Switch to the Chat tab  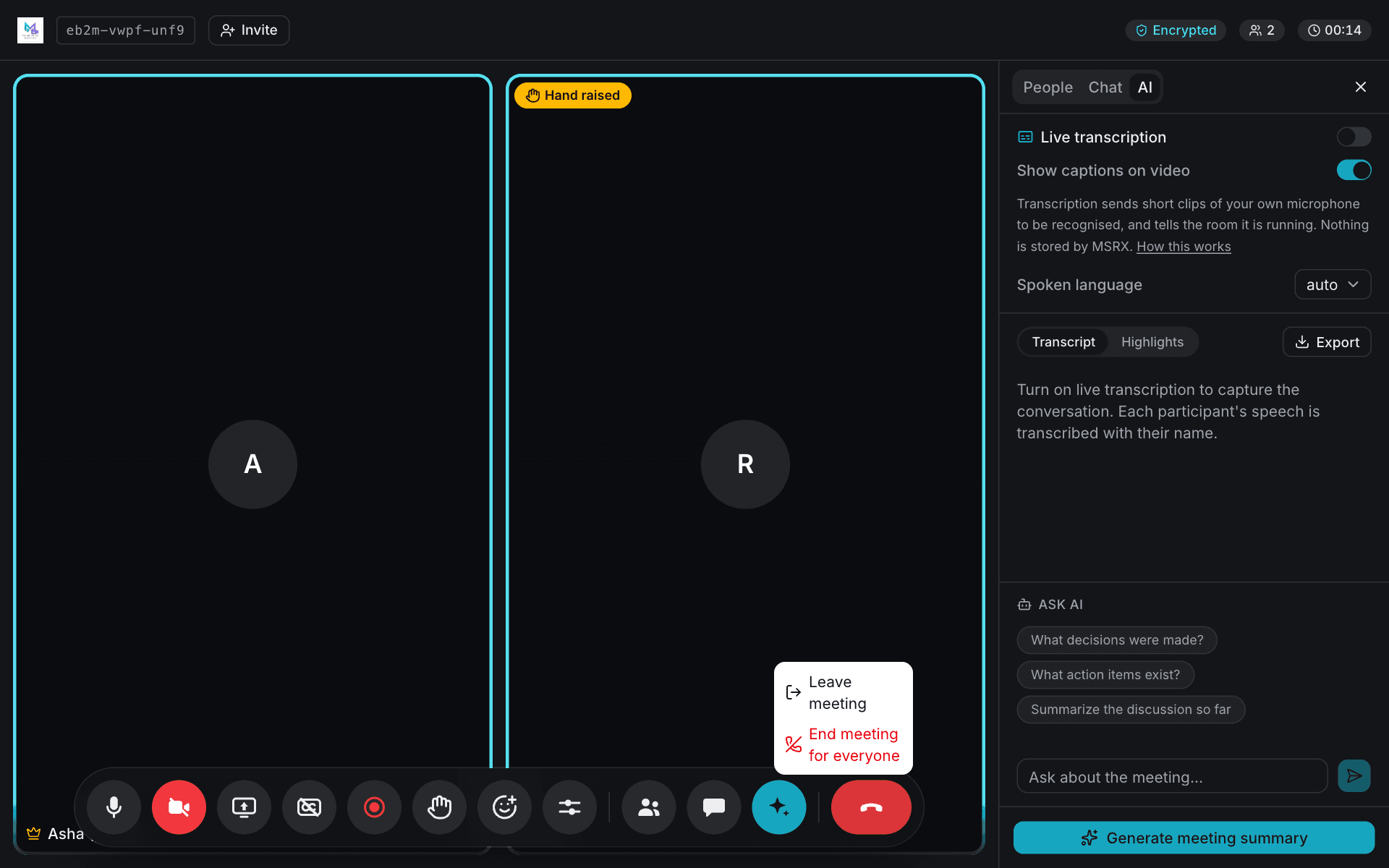pos(1105,88)
